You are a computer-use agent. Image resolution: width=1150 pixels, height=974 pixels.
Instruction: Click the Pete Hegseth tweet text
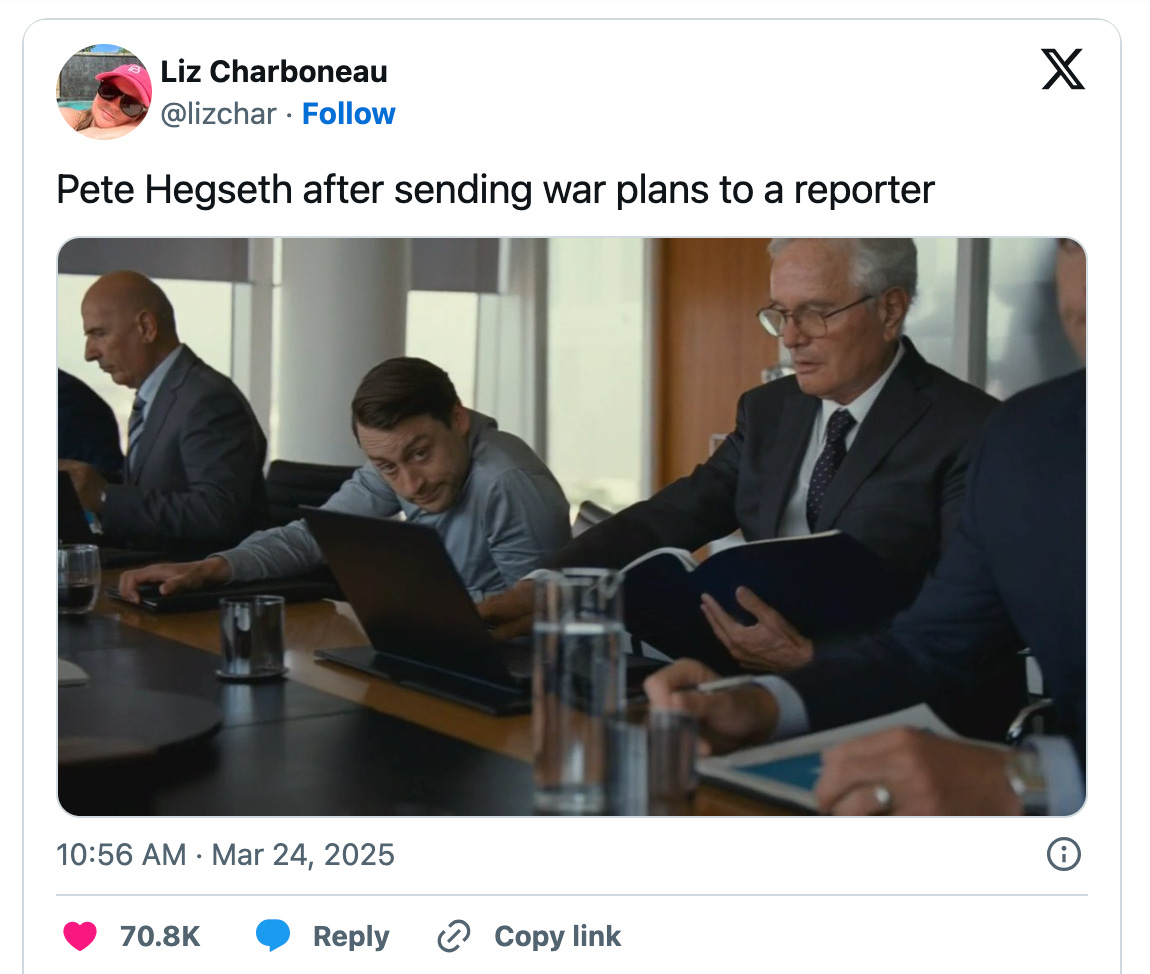[x=496, y=190]
